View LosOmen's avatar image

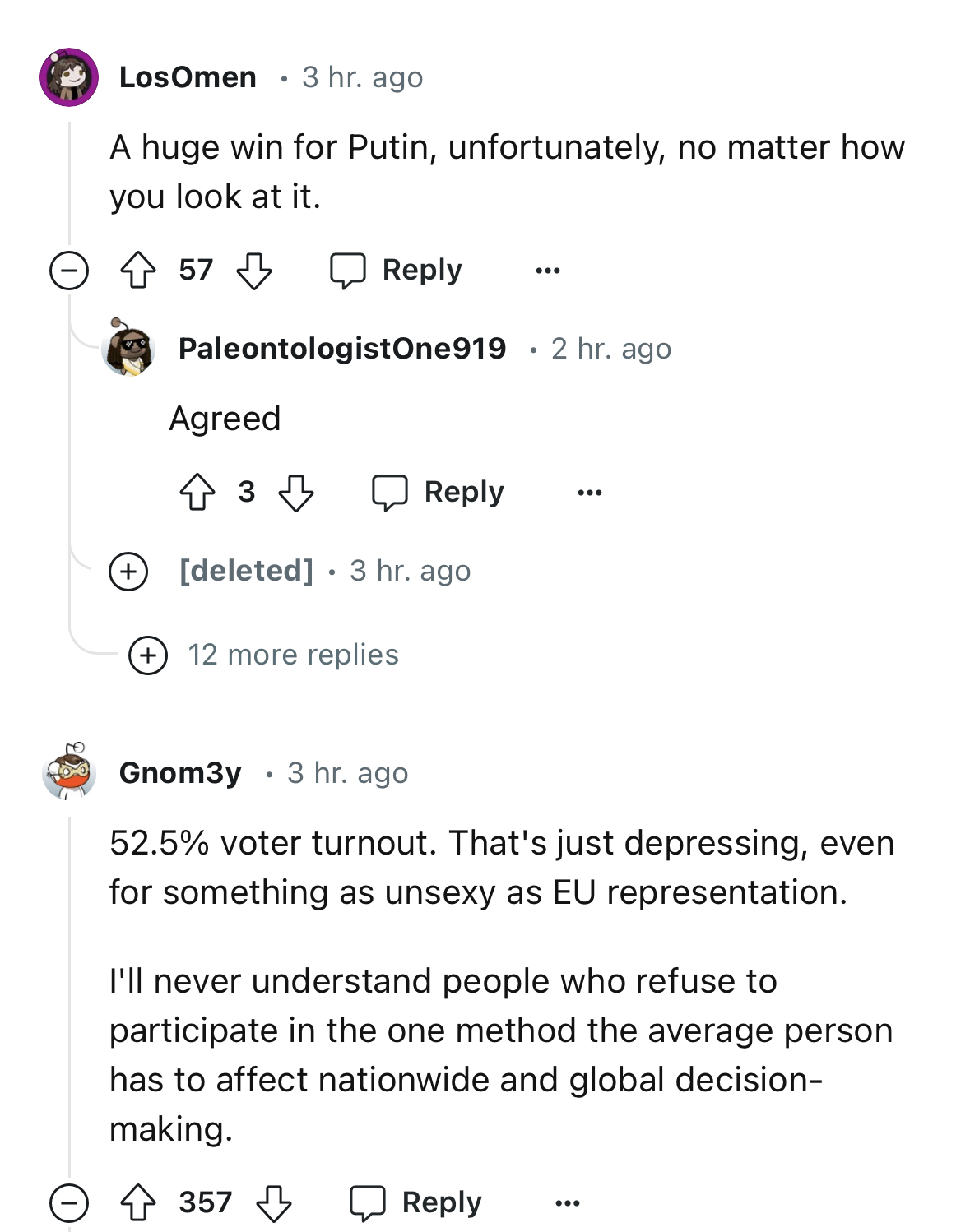[69, 77]
